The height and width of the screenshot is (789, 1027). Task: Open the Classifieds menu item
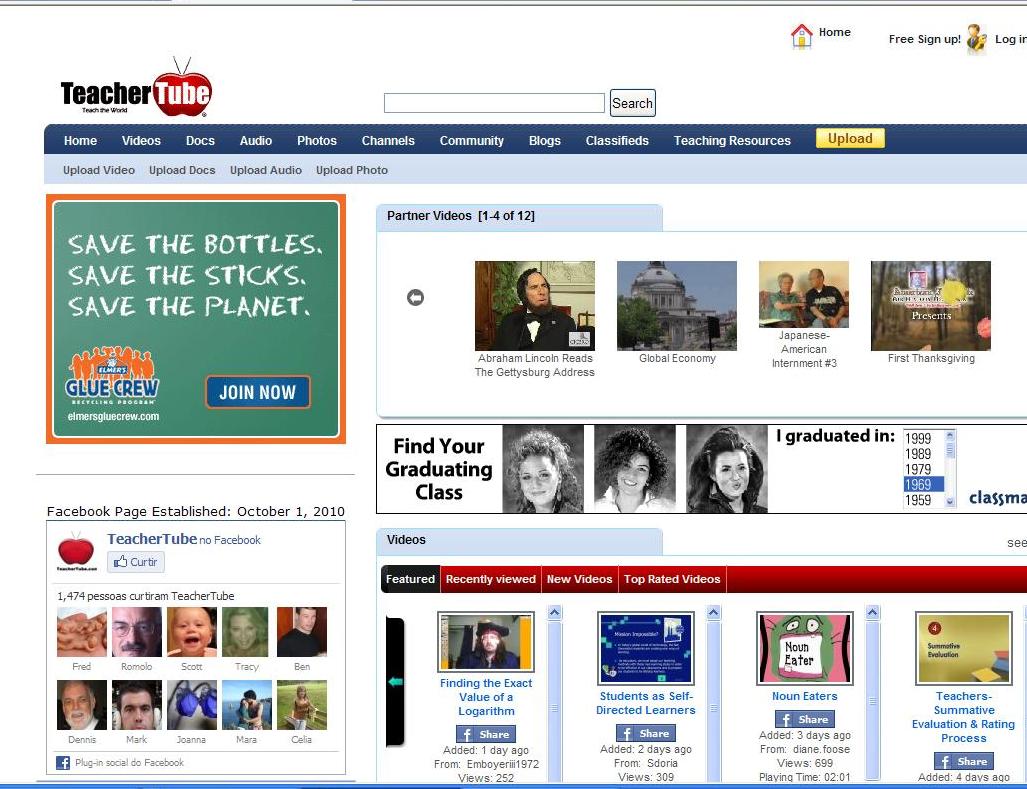(x=617, y=141)
